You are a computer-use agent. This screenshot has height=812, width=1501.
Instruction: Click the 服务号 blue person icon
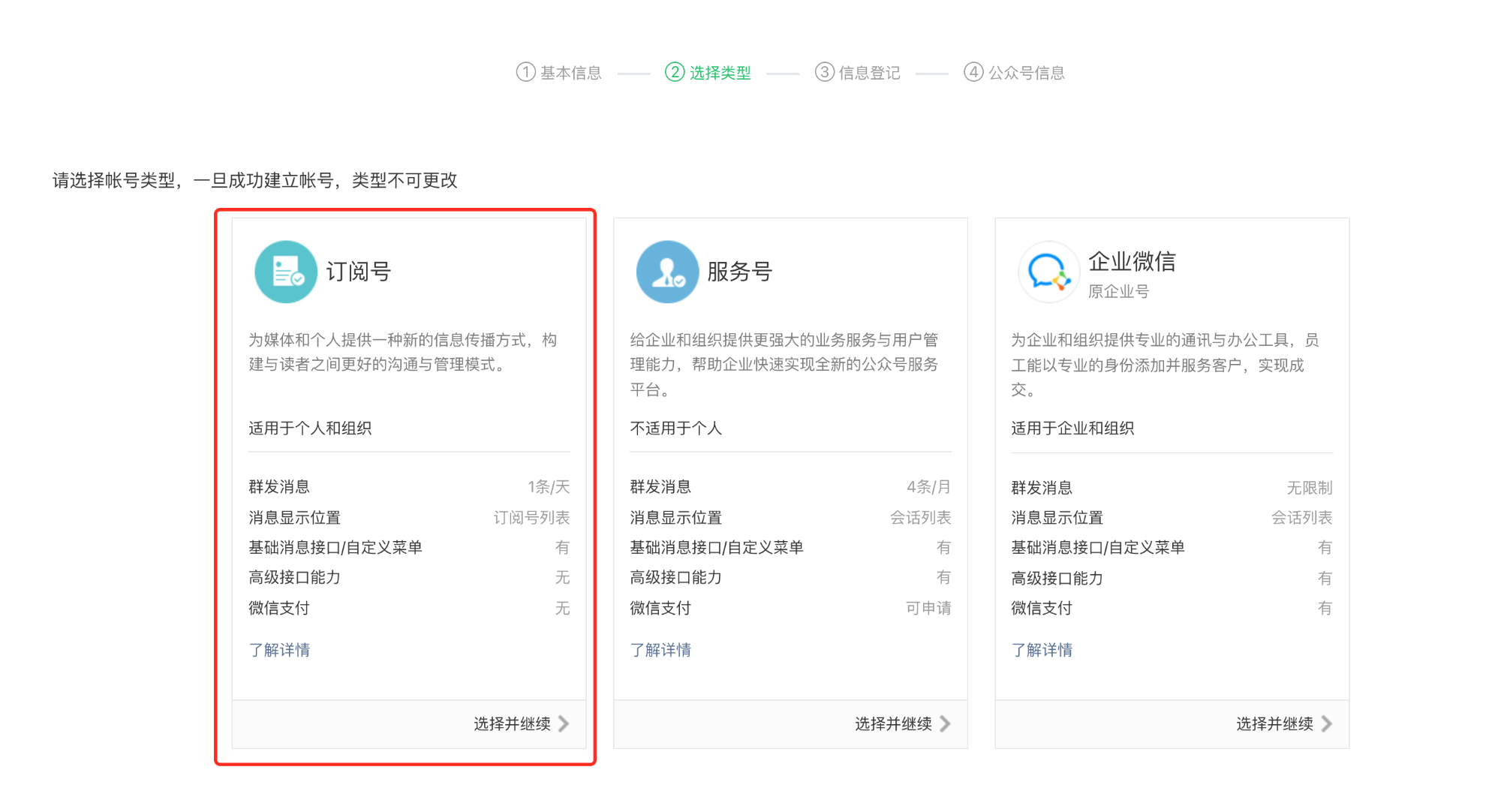tap(667, 272)
